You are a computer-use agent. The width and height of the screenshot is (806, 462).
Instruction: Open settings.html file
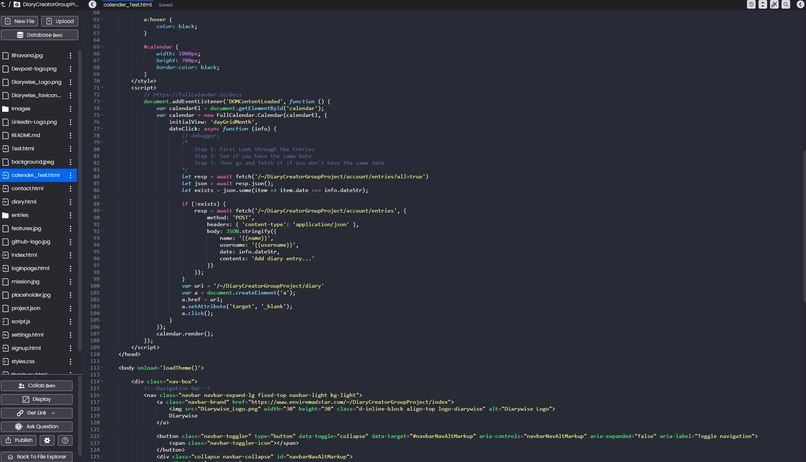click(x=27, y=335)
